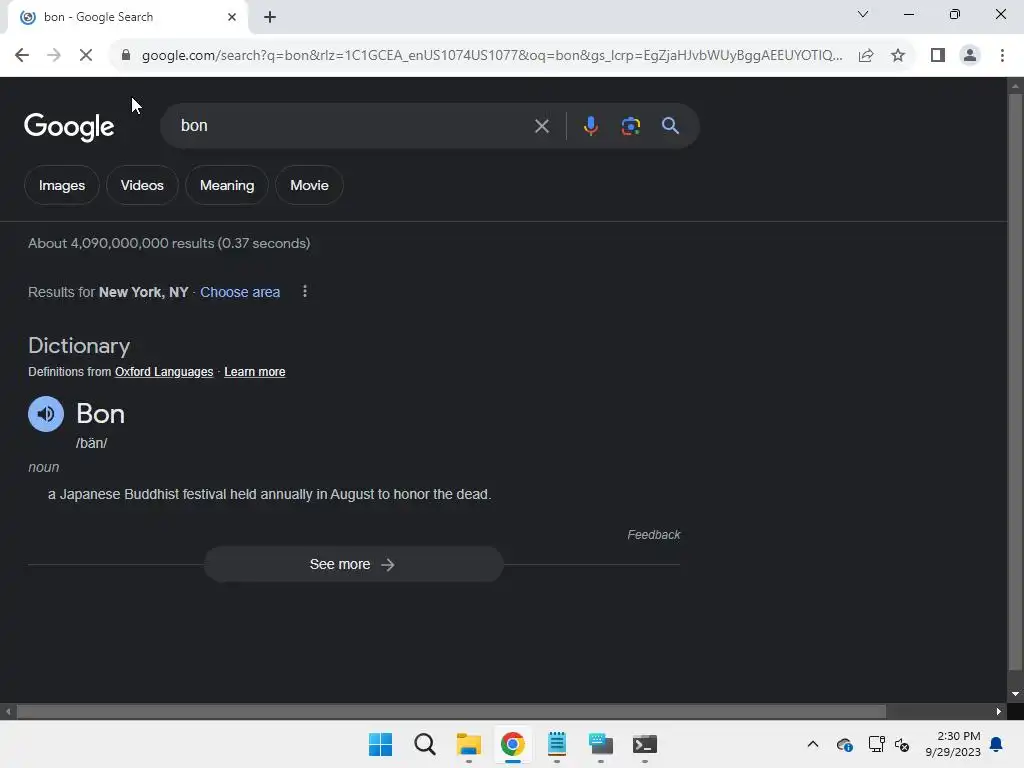
Task: Click the cloud sync tray icon
Action: click(x=844, y=744)
